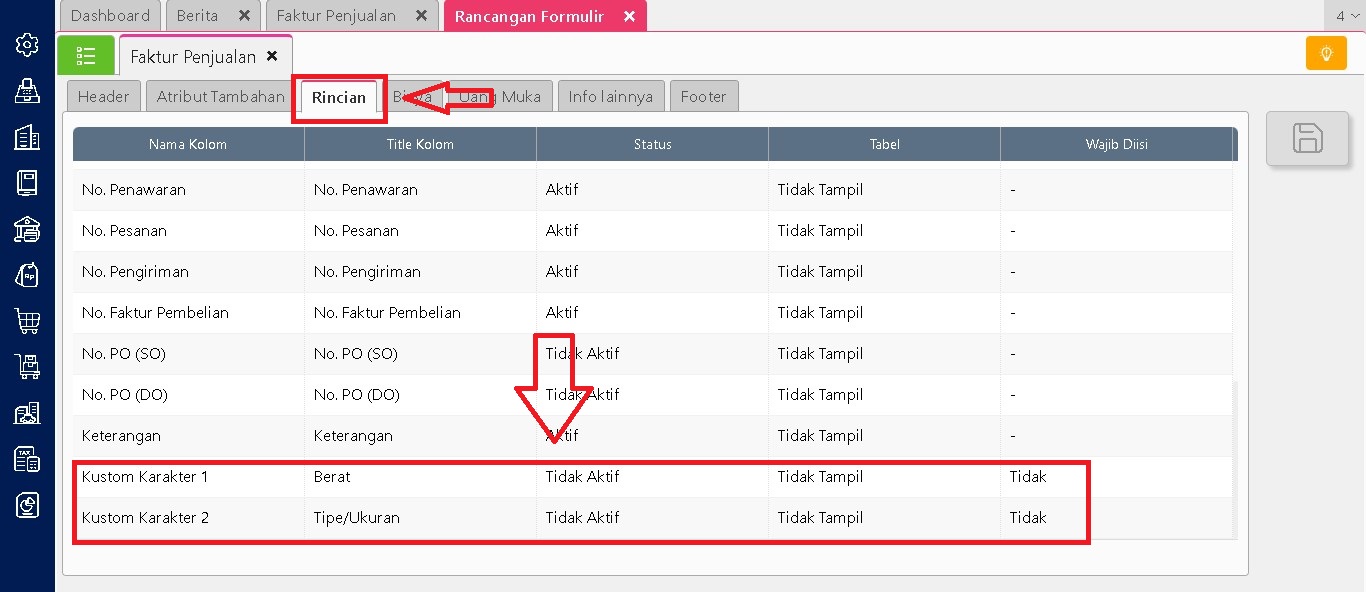Image resolution: width=1366 pixels, height=592 pixels.
Task: Close the inner Faktur Penjualan form tab
Action: click(272, 57)
